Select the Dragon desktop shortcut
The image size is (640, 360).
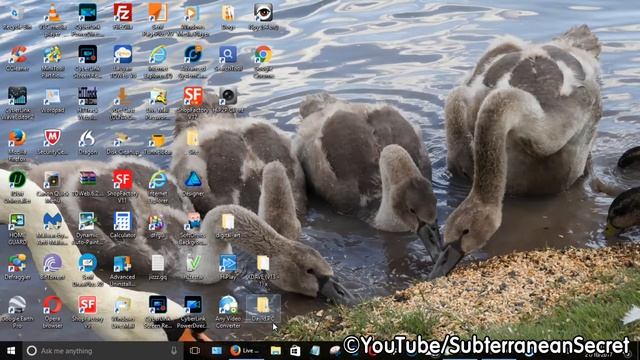(87, 142)
